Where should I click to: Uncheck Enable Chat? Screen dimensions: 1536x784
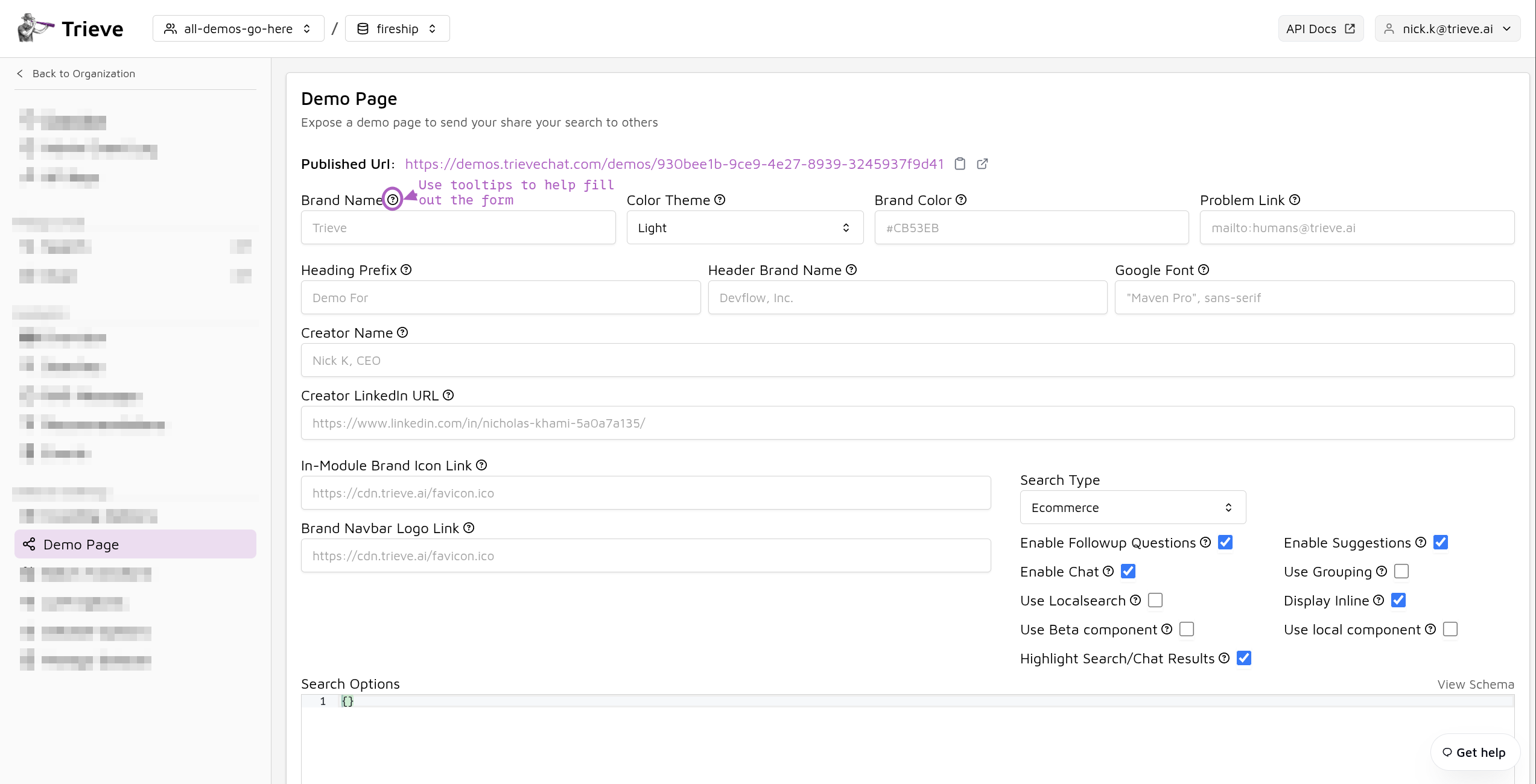pos(1128,571)
